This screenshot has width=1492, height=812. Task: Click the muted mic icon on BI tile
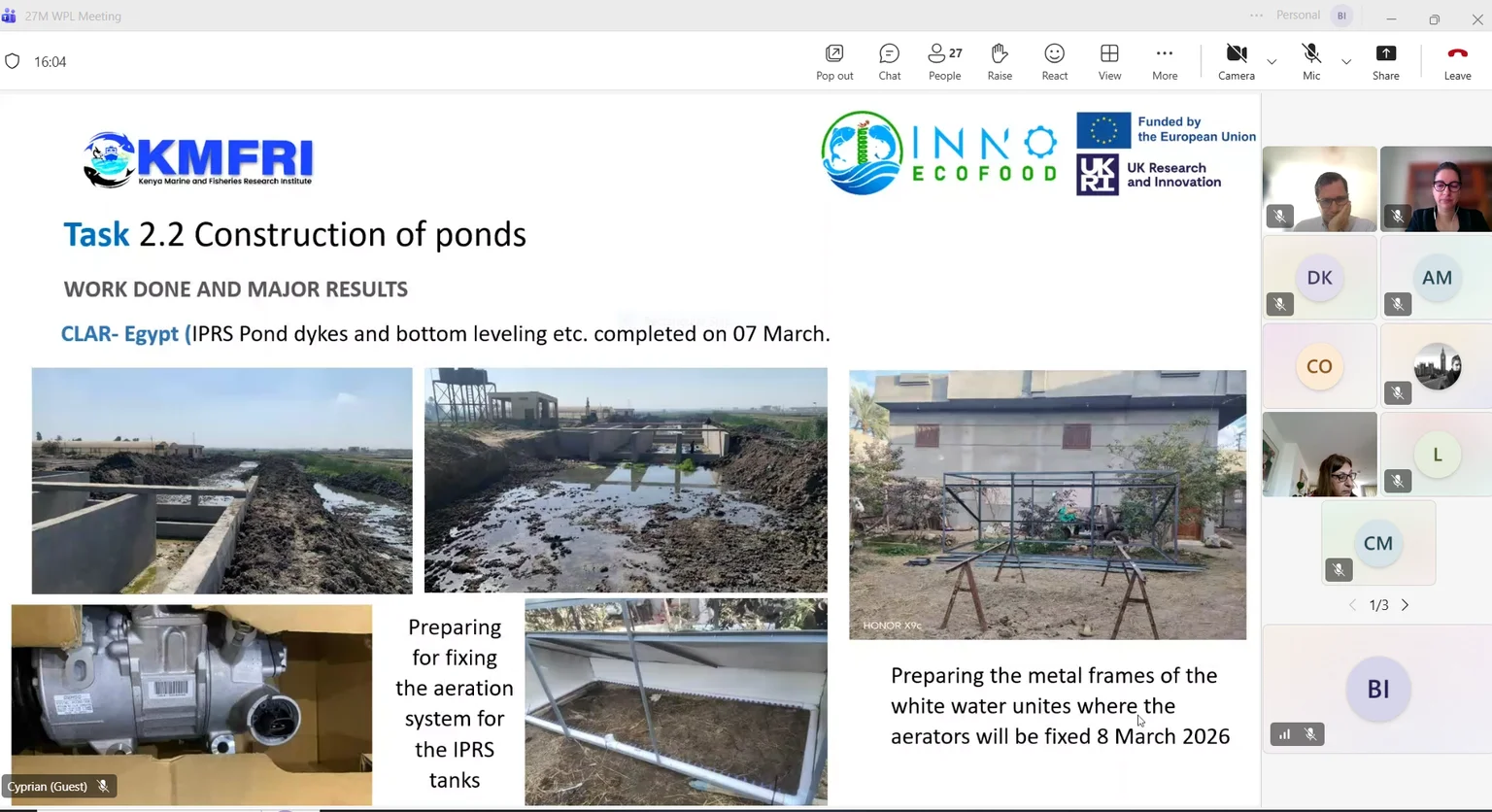[x=1310, y=734]
